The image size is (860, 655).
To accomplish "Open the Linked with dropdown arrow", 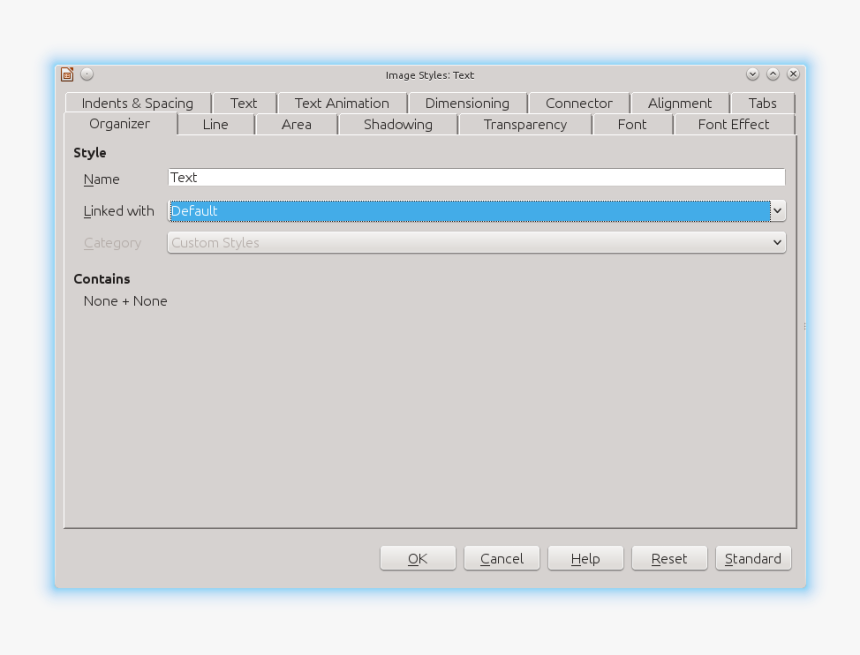I will 777,211.
